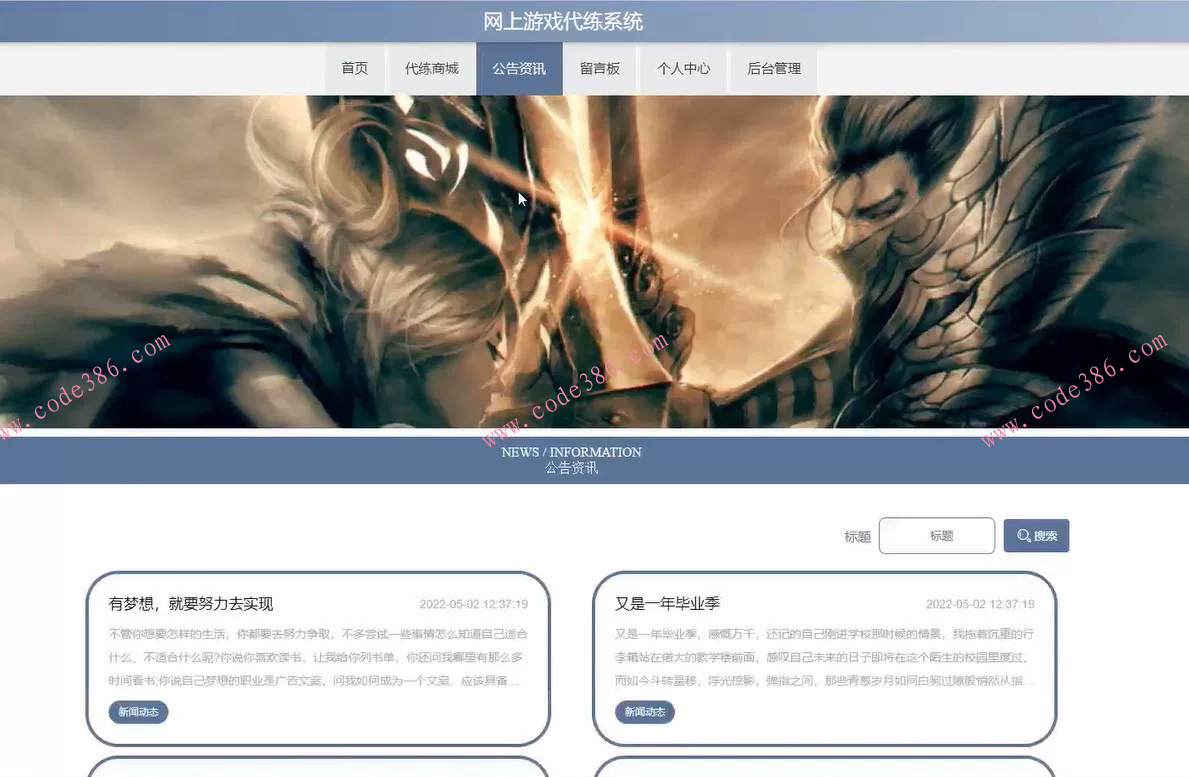The width and height of the screenshot is (1189, 777).
Task: Go to 个人中心 from the navigation bar
Action: (683, 68)
